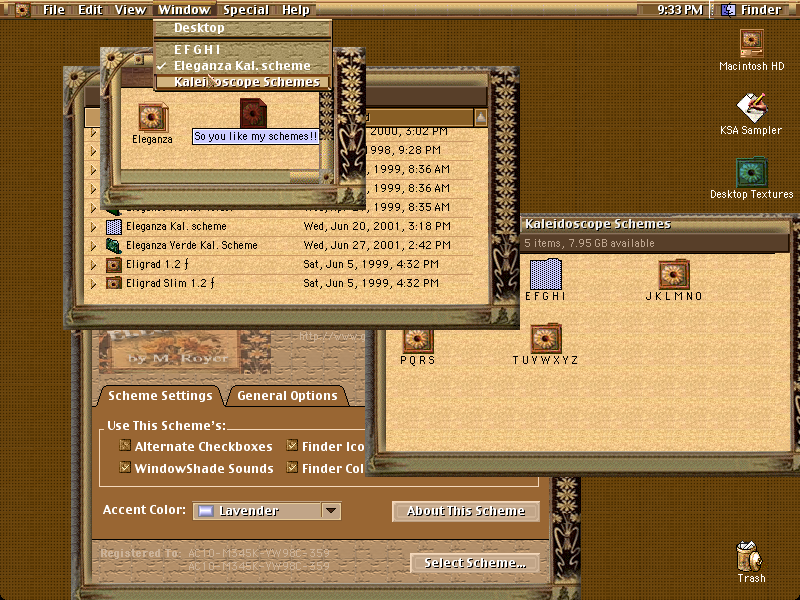Open the Help menu

pos(296,10)
